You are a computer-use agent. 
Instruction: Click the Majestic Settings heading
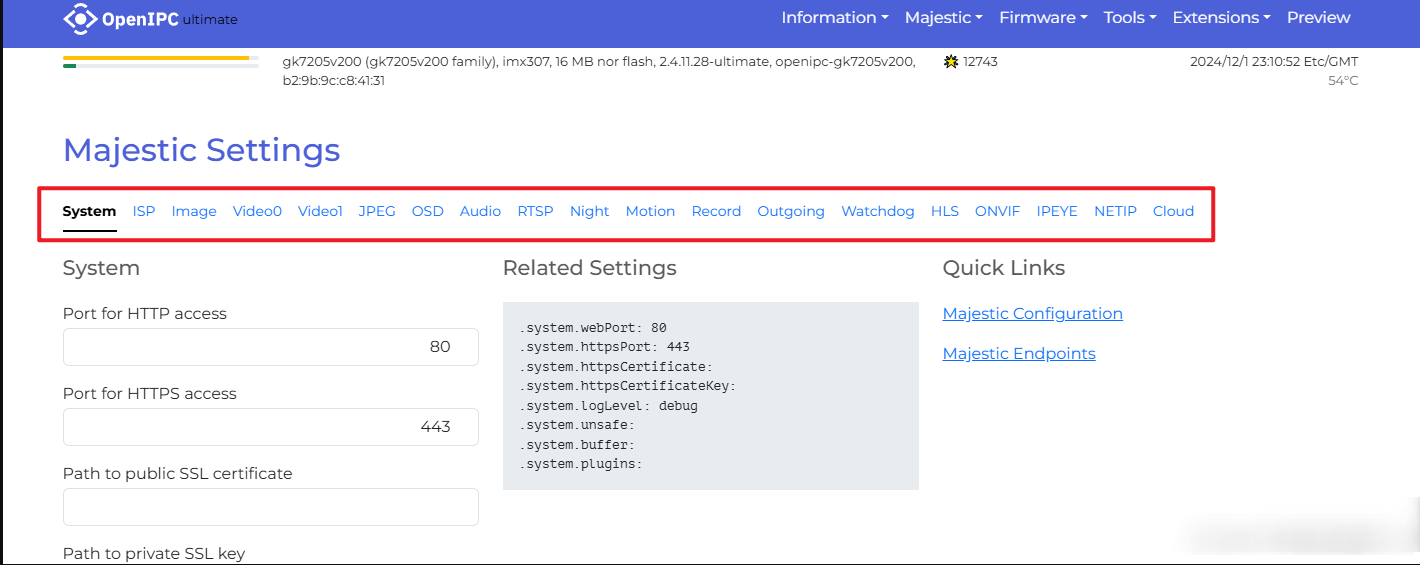tap(201, 150)
